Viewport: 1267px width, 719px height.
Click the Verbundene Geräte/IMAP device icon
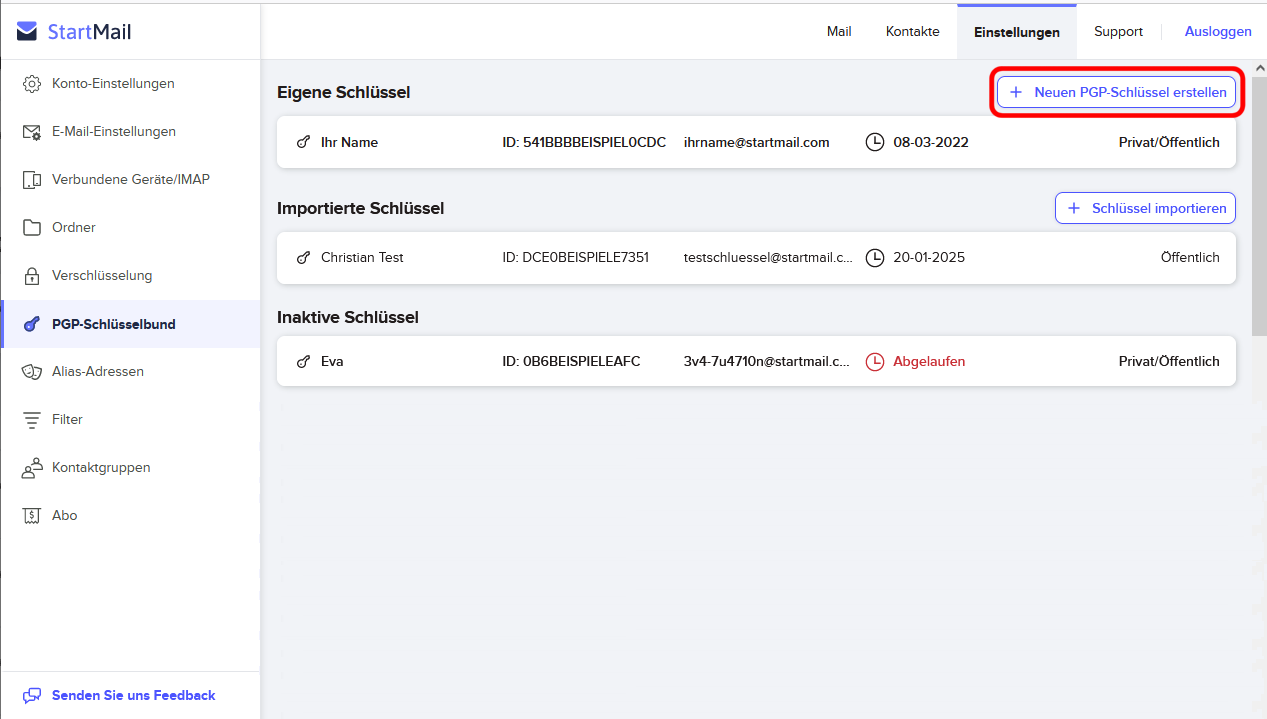tap(32, 180)
